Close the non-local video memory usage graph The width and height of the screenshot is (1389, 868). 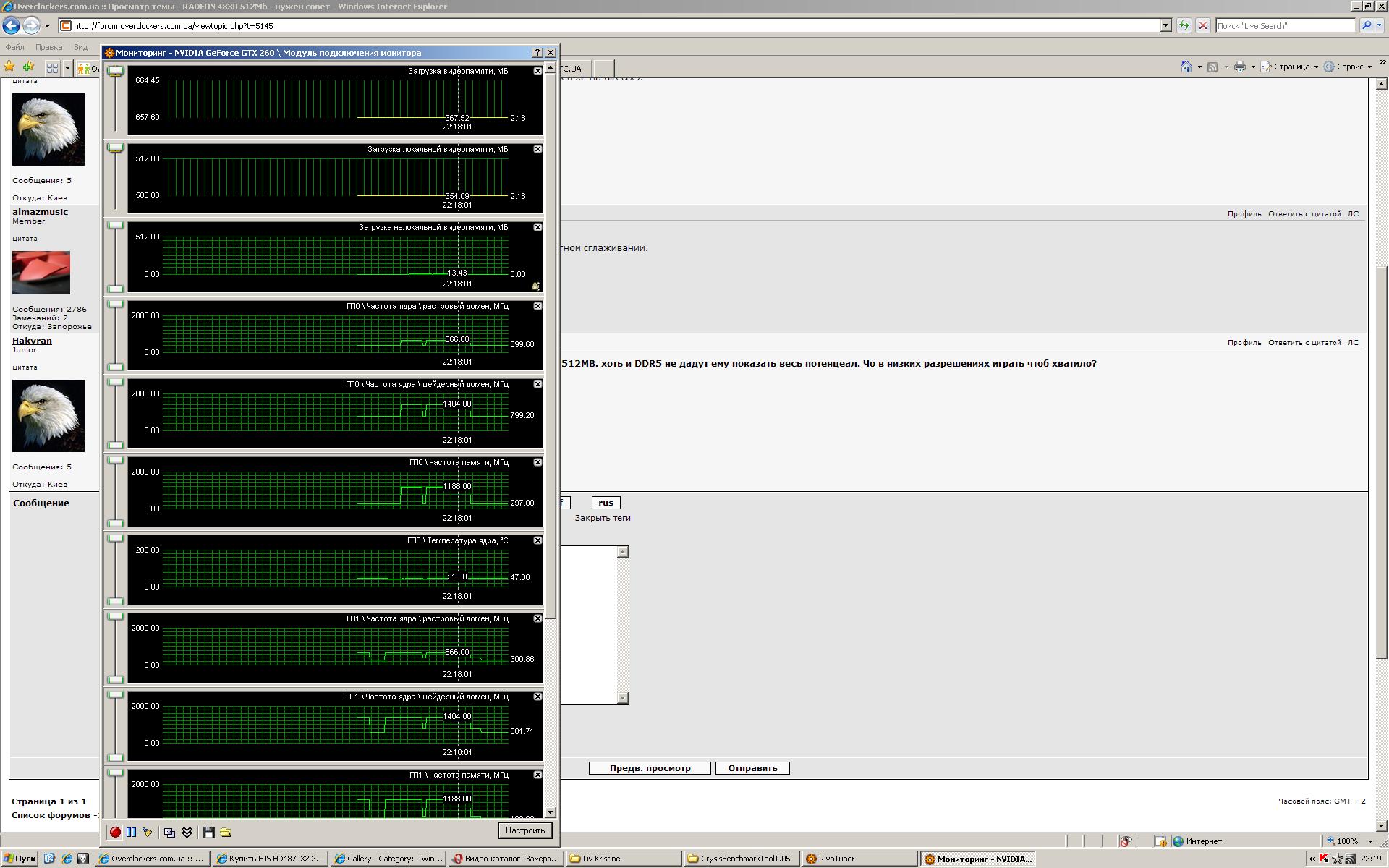pyautogui.click(x=538, y=227)
